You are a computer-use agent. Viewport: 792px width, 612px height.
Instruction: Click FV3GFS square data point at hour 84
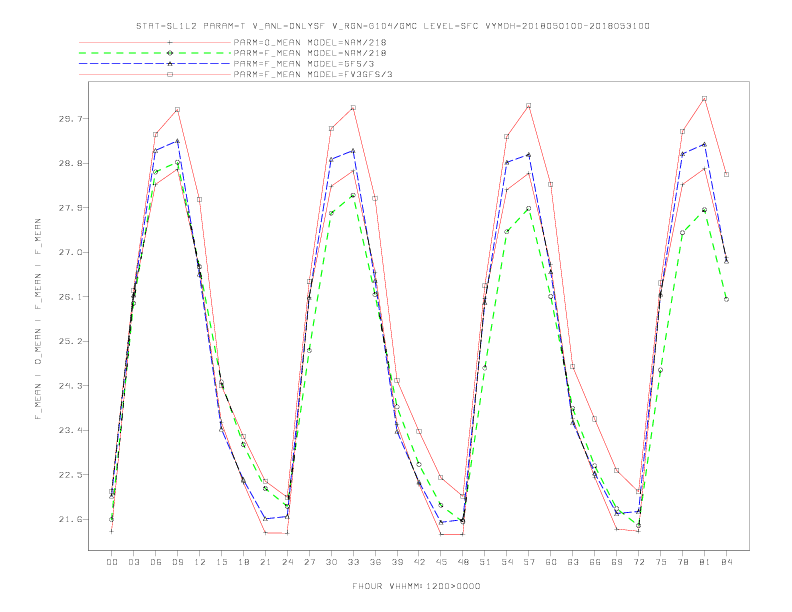[x=726, y=175]
